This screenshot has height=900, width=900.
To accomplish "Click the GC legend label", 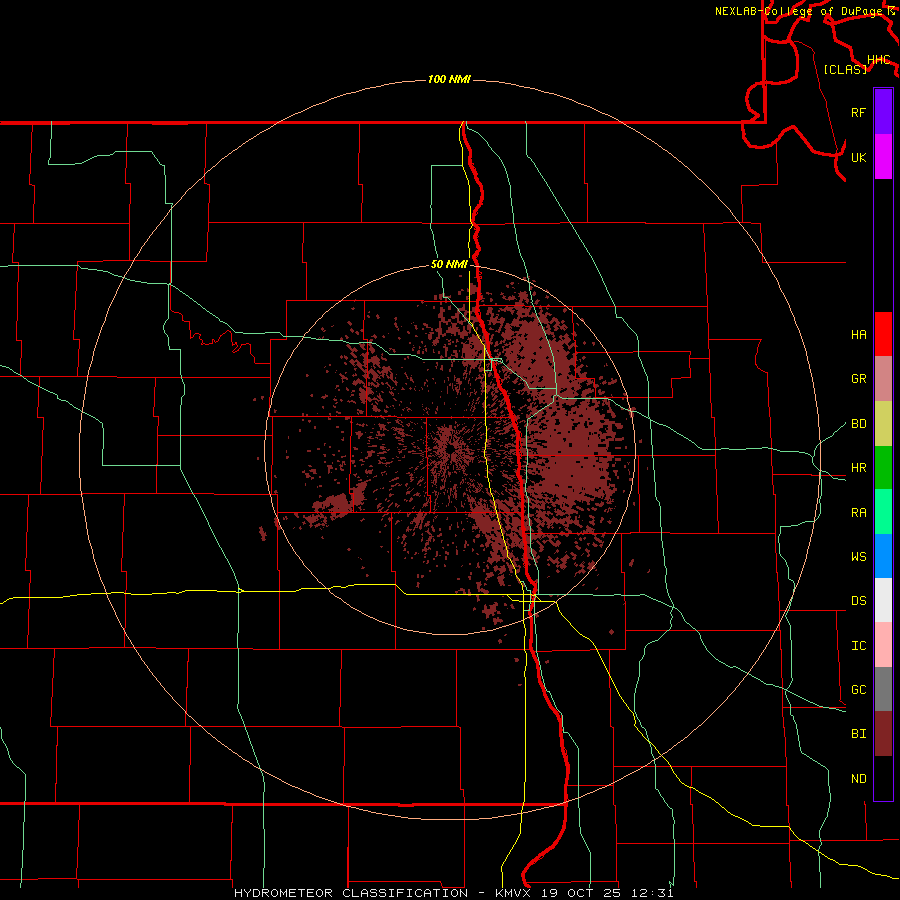I will [x=859, y=690].
